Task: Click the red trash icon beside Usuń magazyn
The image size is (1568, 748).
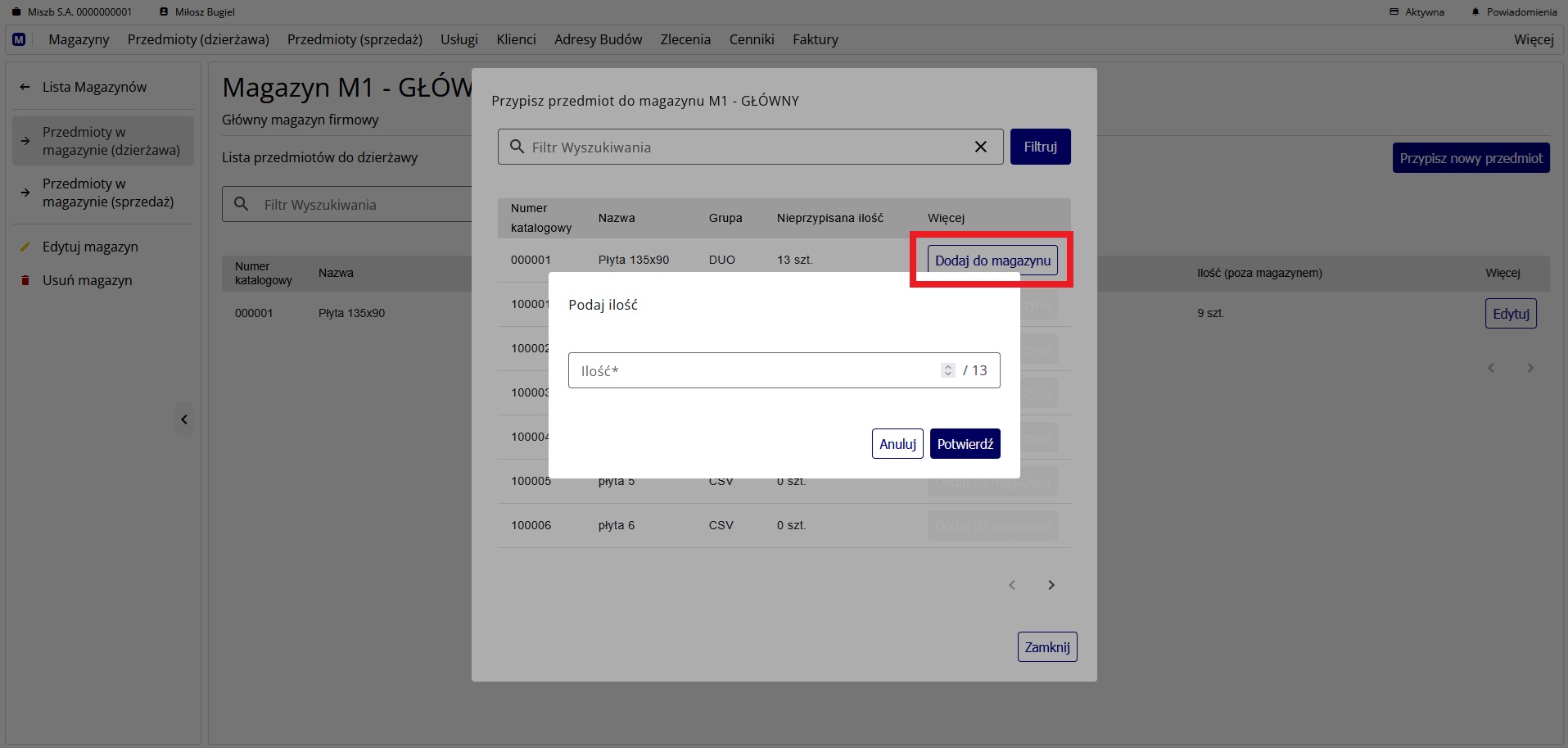Action: (25, 280)
